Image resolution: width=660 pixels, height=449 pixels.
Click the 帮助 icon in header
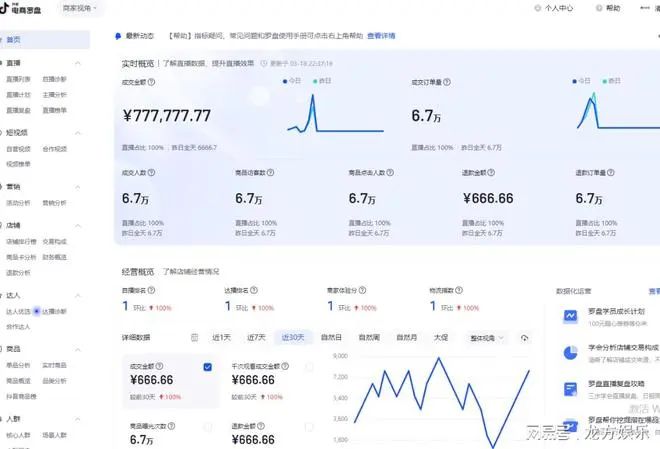(599, 8)
